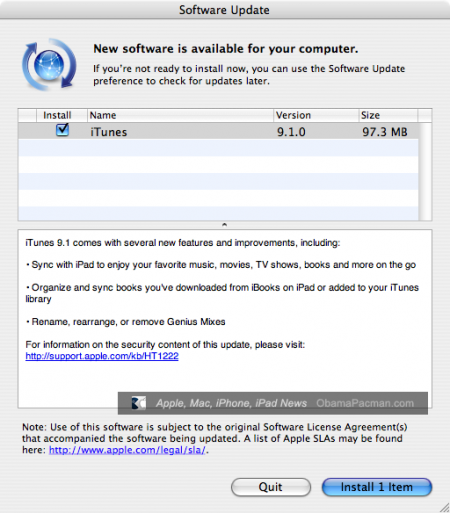The width and height of the screenshot is (450, 513).
Task: Click the Software Update globe icon
Action: click(49, 65)
